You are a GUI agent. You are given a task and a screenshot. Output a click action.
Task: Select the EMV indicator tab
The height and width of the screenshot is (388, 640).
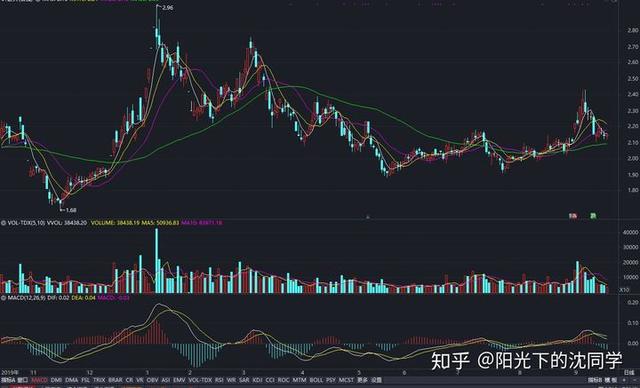point(179,380)
